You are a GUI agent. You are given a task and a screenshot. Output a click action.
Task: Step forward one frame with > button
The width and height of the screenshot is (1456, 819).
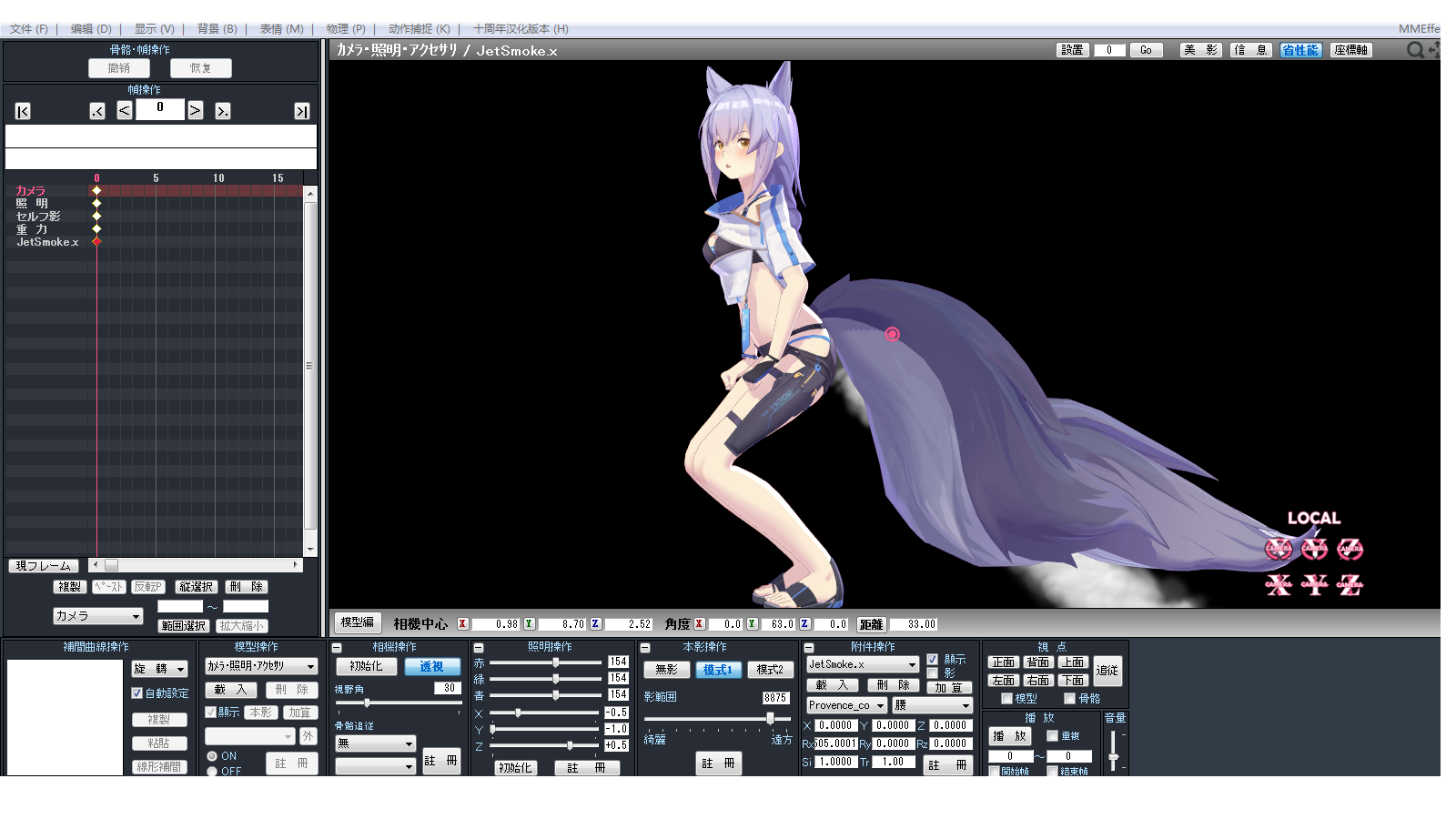tap(195, 111)
